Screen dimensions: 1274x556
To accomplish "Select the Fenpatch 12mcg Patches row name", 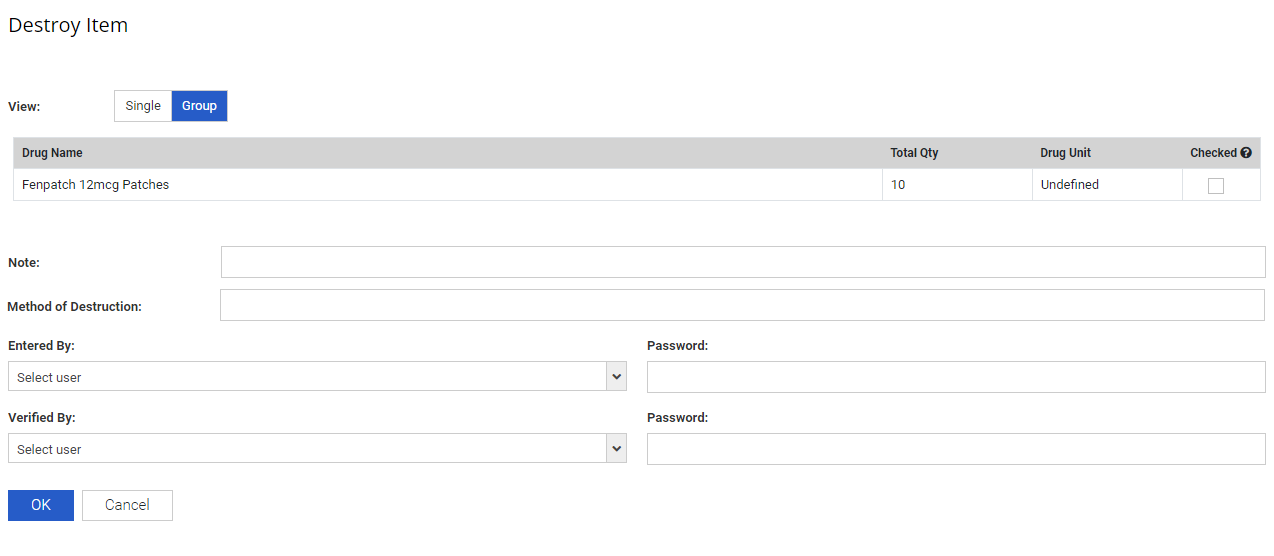I will point(95,185).
